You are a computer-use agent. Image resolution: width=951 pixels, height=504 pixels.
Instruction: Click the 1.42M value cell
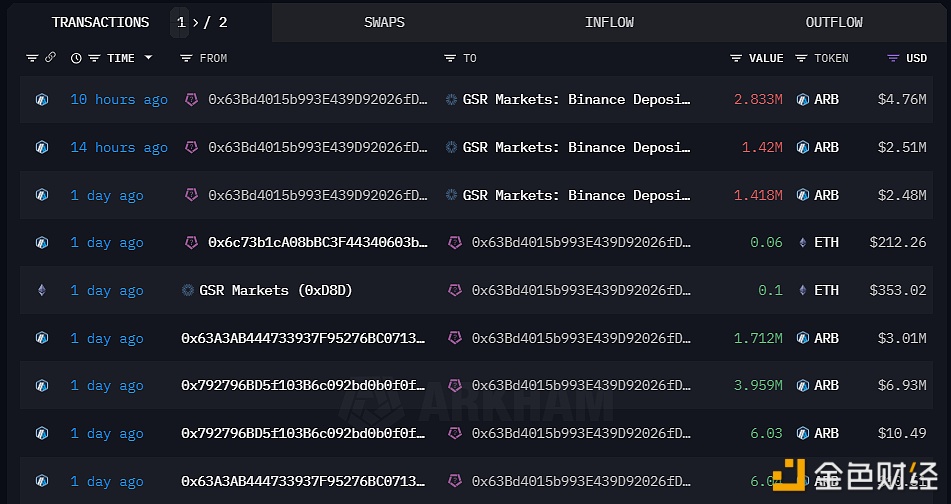coord(762,147)
